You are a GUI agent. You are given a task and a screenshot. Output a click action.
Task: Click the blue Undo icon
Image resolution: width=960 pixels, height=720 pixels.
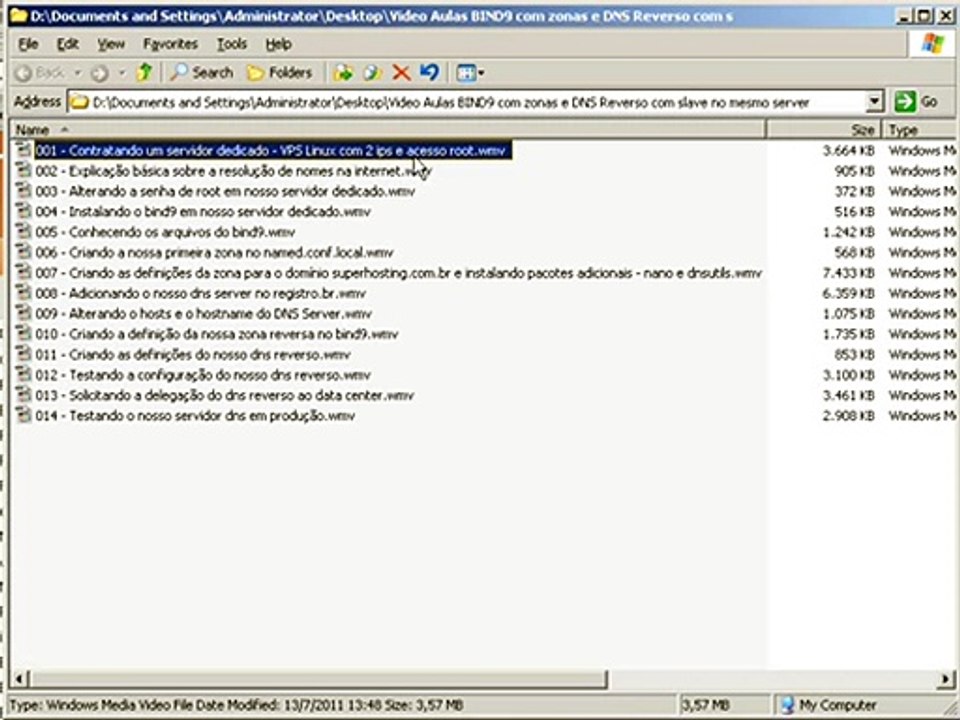[429, 73]
